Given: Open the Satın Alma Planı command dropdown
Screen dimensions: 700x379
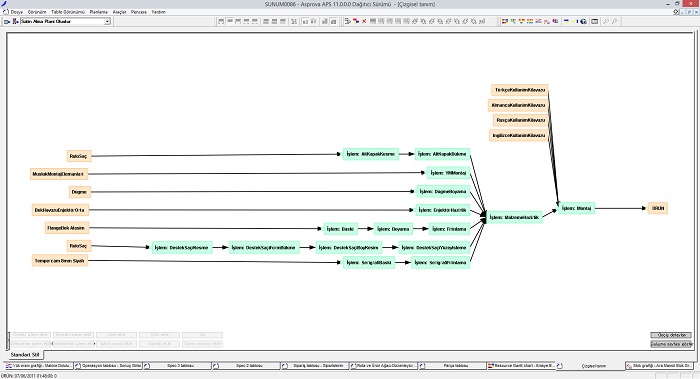Looking at the screenshot, I should (x=107, y=21).
